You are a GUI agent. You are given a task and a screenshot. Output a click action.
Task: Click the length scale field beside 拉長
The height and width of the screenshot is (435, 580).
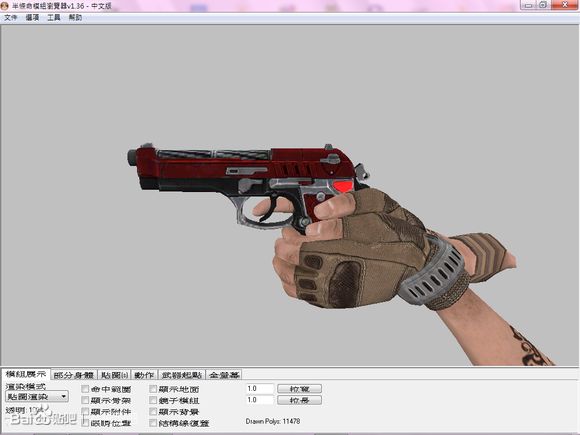260,400
